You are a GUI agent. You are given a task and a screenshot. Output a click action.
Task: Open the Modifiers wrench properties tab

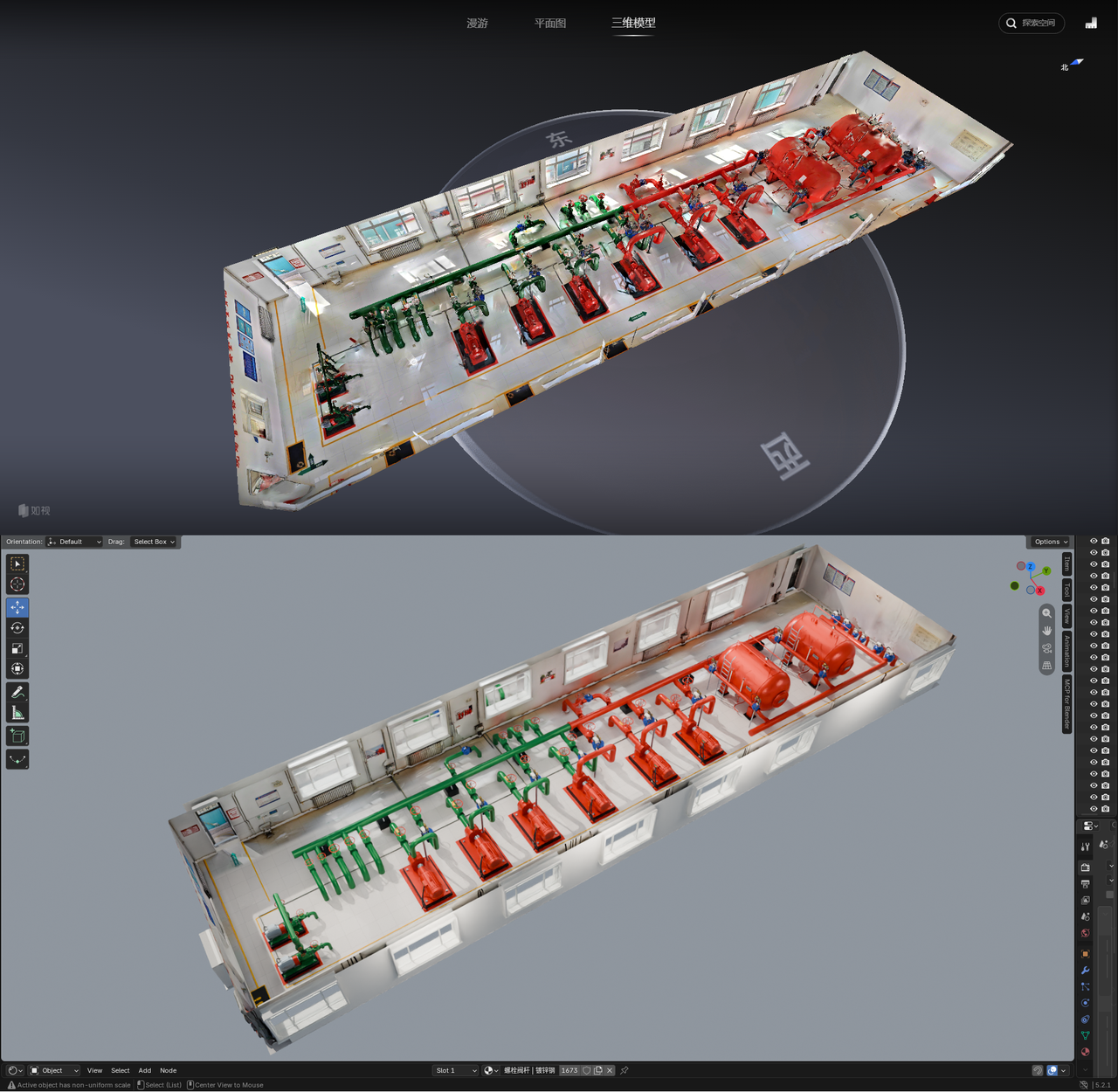coord(1086,971)
